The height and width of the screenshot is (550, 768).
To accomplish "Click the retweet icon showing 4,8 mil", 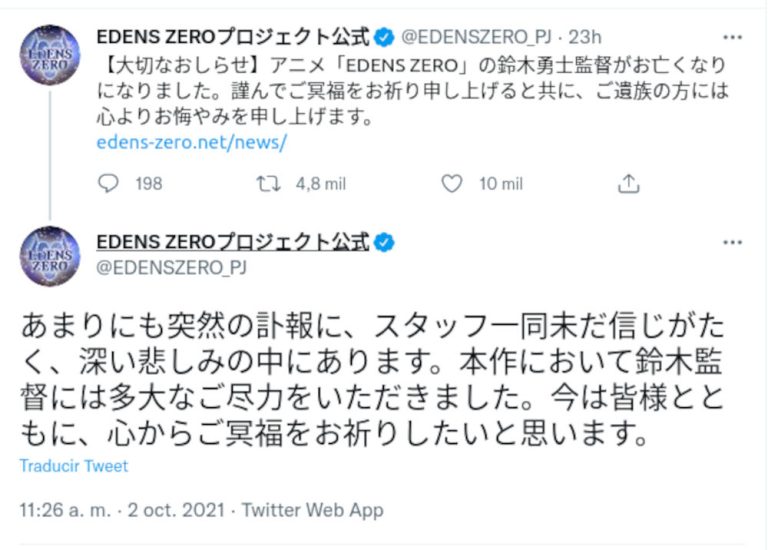I will pos(269,183).
